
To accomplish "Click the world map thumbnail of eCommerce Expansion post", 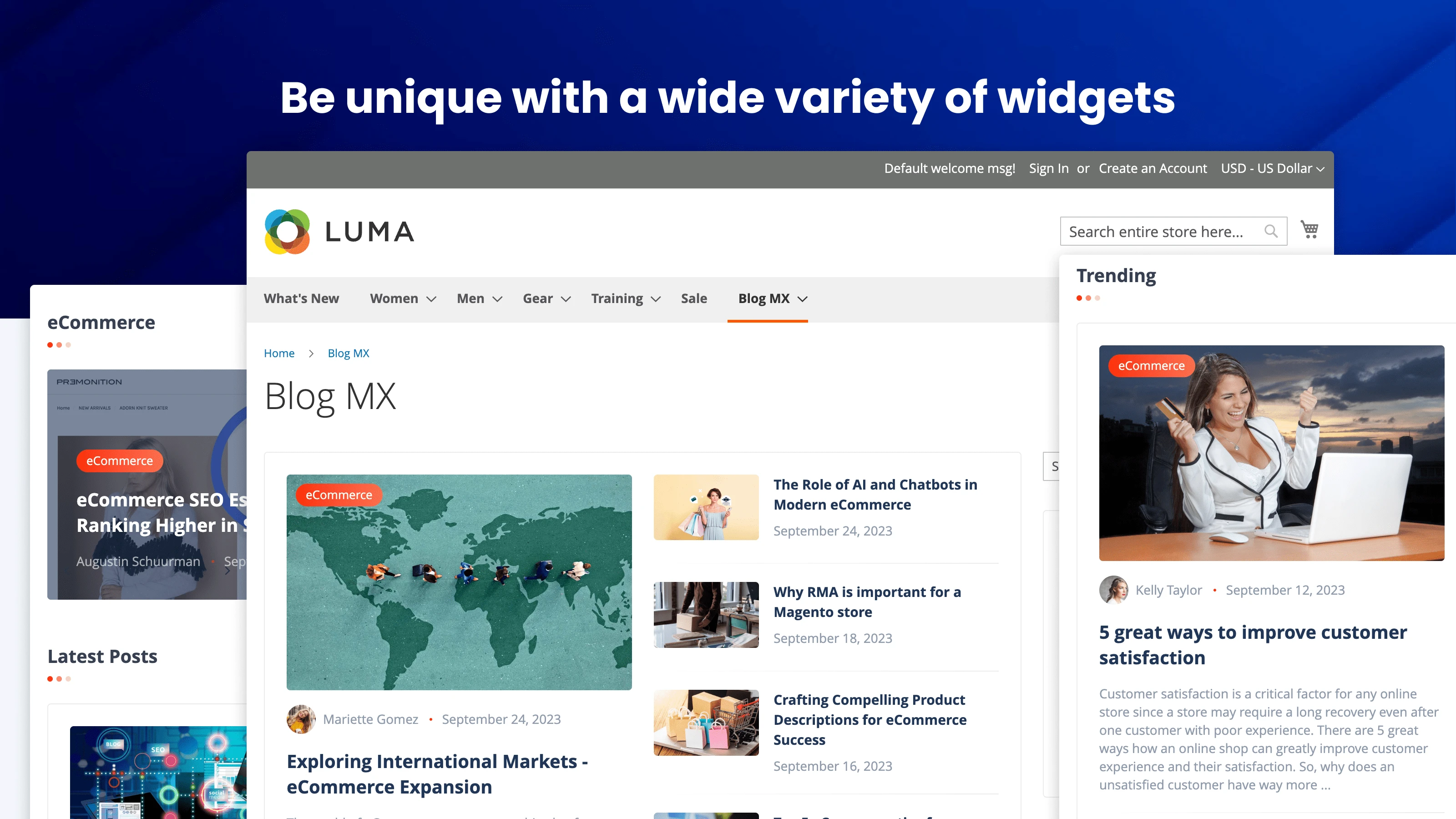I will pos(459,581).
